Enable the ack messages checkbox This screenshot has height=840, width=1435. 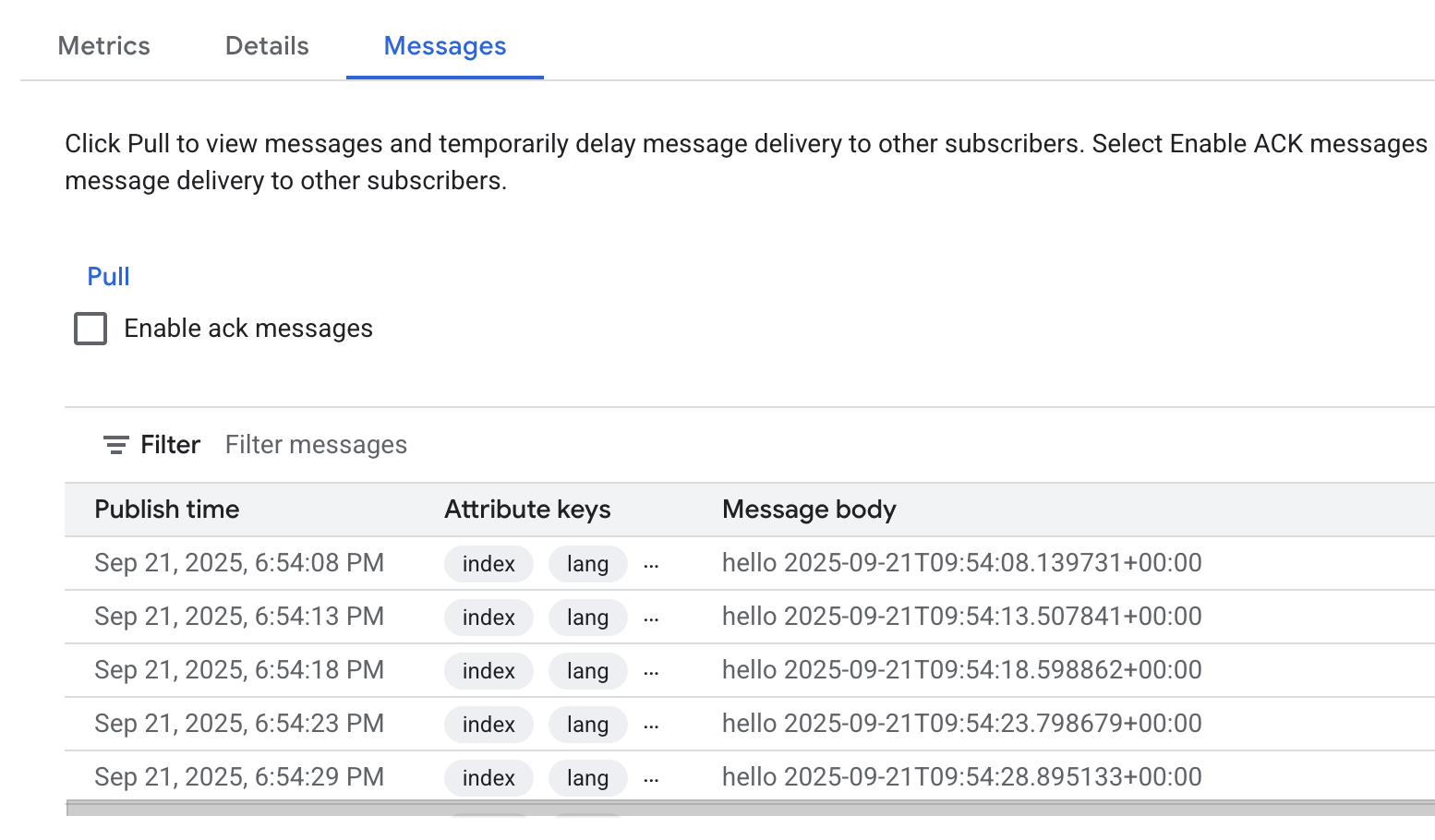[90, 329]
